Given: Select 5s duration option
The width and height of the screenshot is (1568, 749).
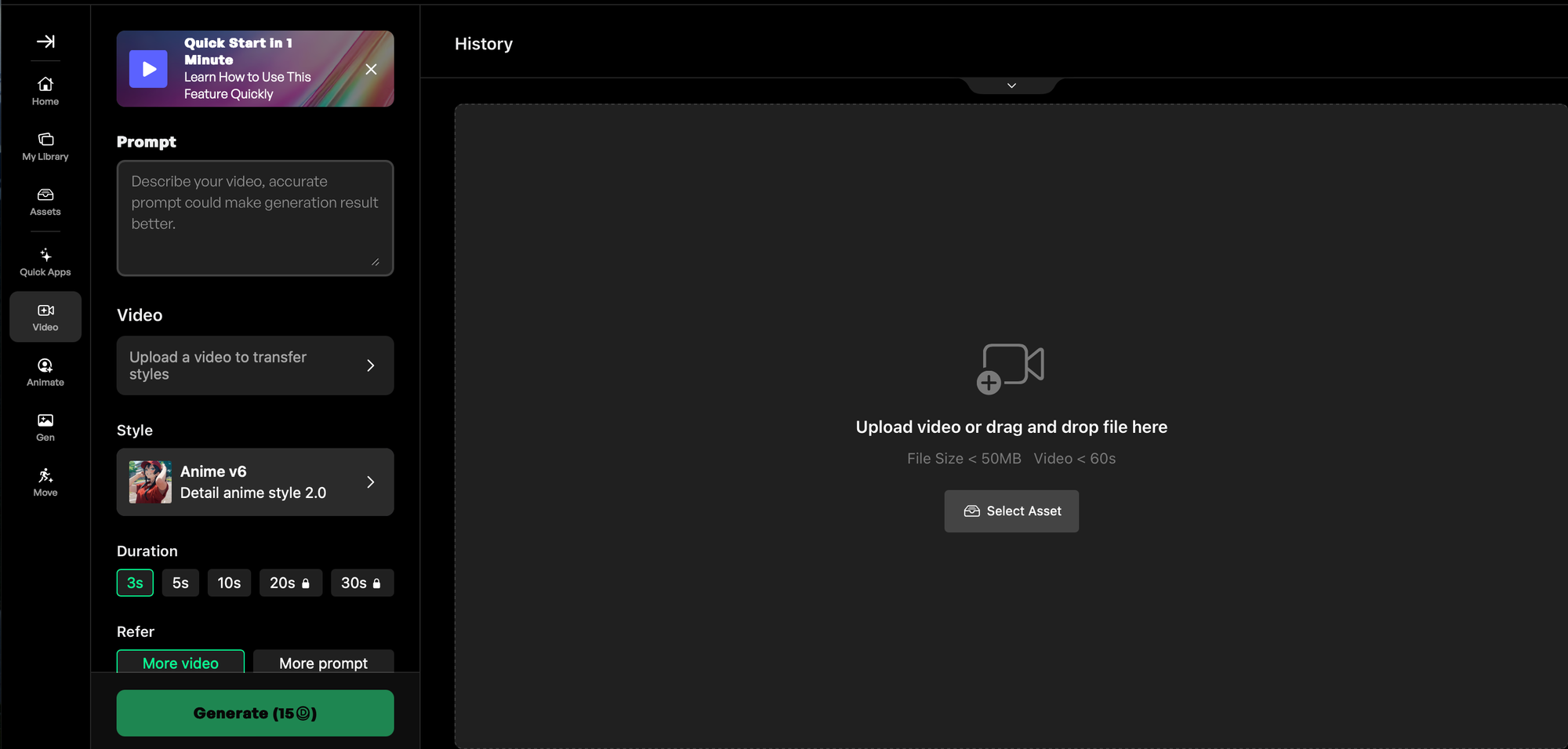Looking at the screenshot, I should (180, 583).
